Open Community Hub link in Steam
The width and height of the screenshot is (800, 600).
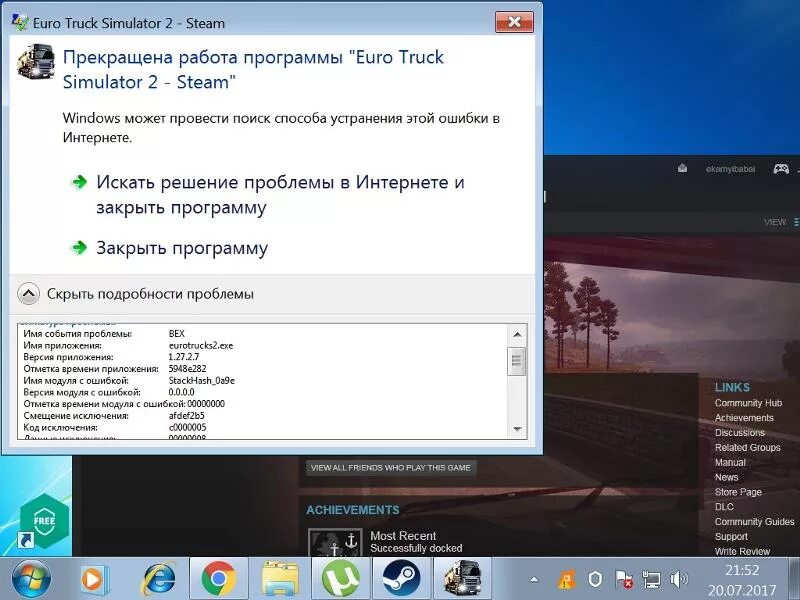748,403
